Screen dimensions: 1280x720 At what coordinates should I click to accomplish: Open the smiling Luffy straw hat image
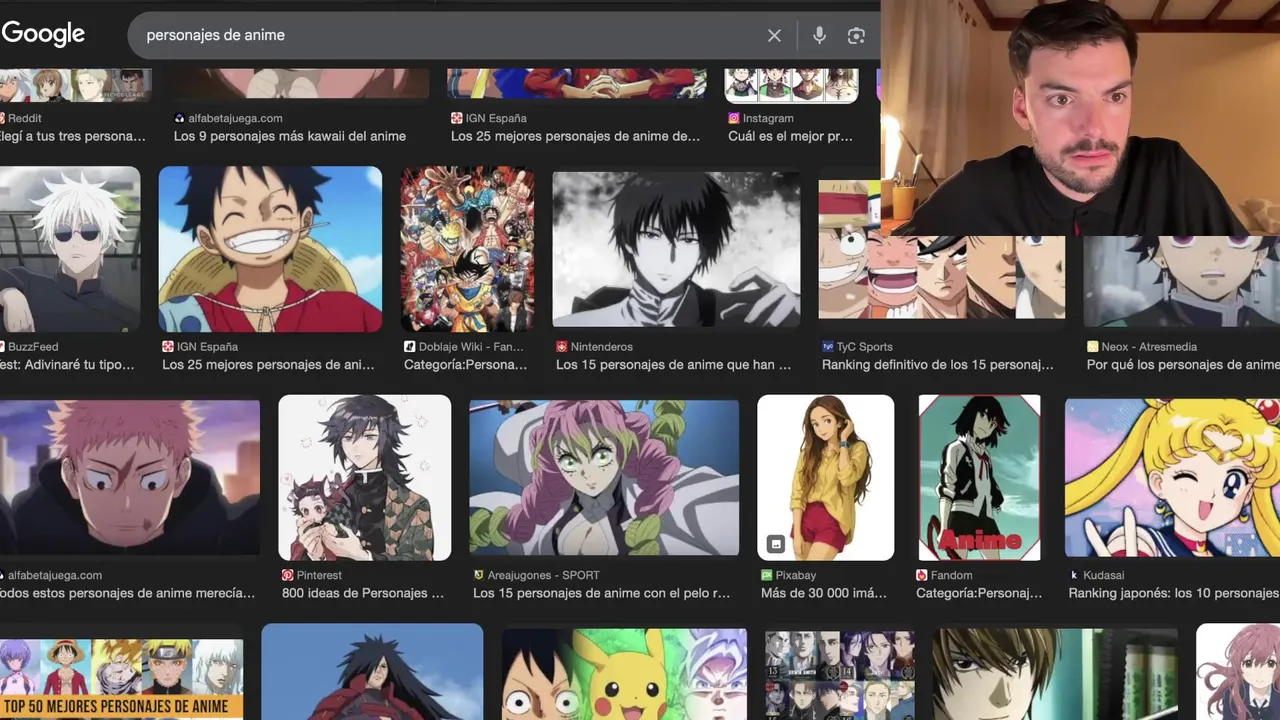pyautogui.click(x=270, y=249)
